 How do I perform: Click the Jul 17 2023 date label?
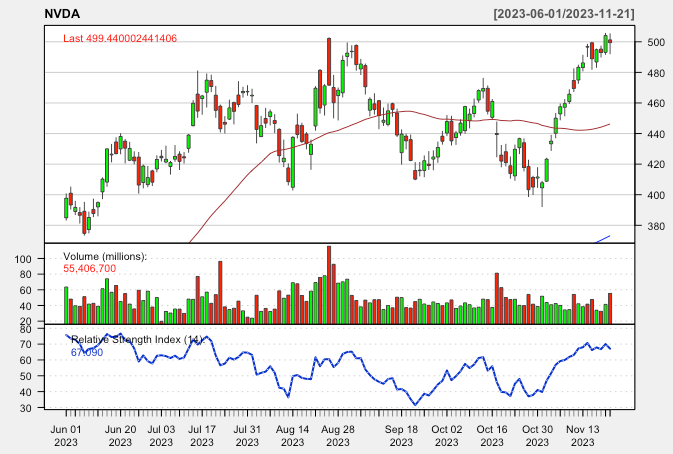[x=202, y=436]
